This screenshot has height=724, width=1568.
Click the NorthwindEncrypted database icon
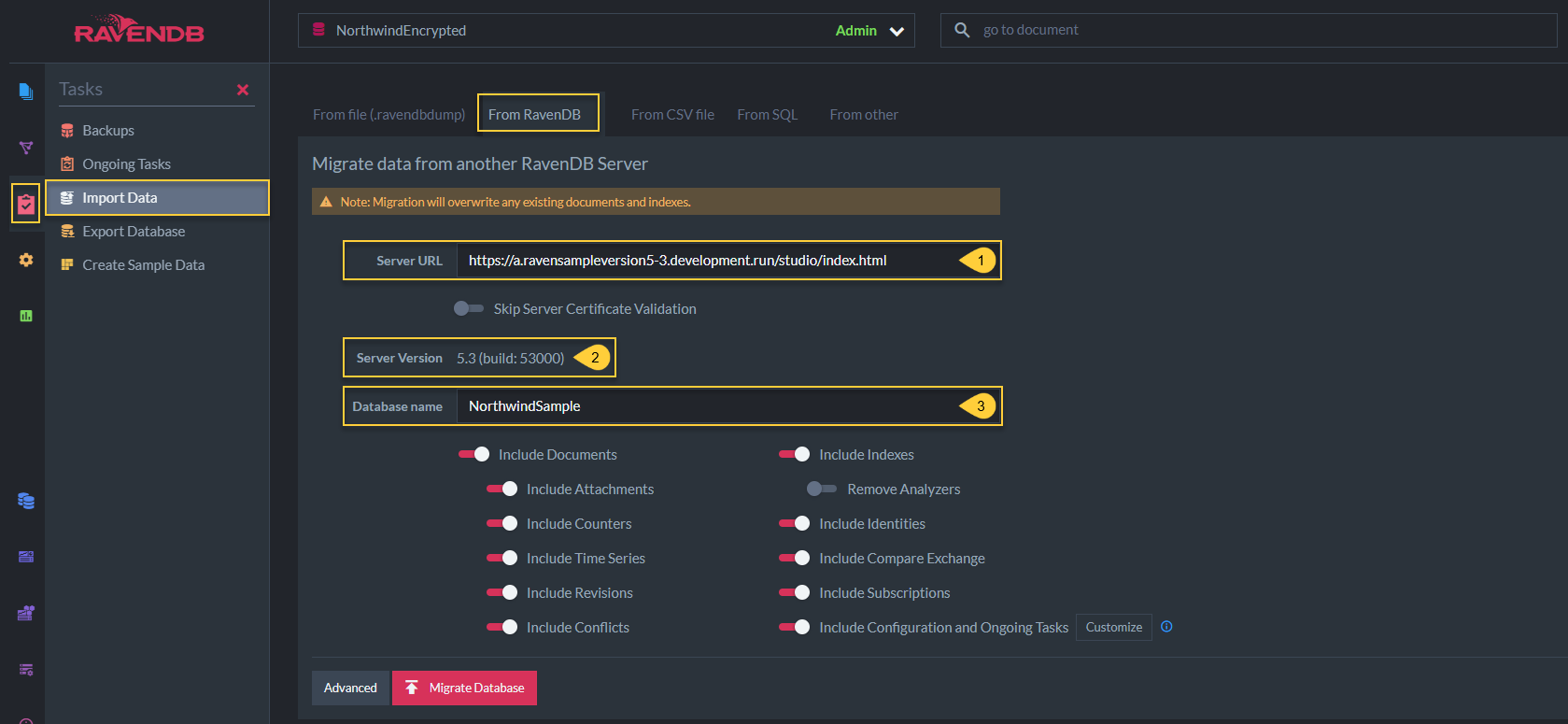[x=318, y=30]
